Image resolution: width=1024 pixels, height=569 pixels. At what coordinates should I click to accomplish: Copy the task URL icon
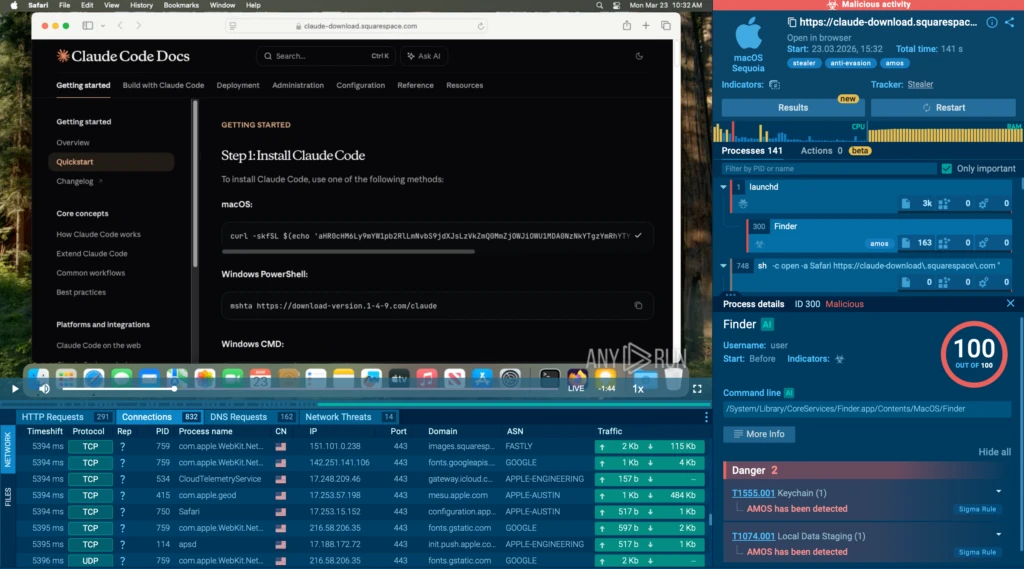[792, 22]
